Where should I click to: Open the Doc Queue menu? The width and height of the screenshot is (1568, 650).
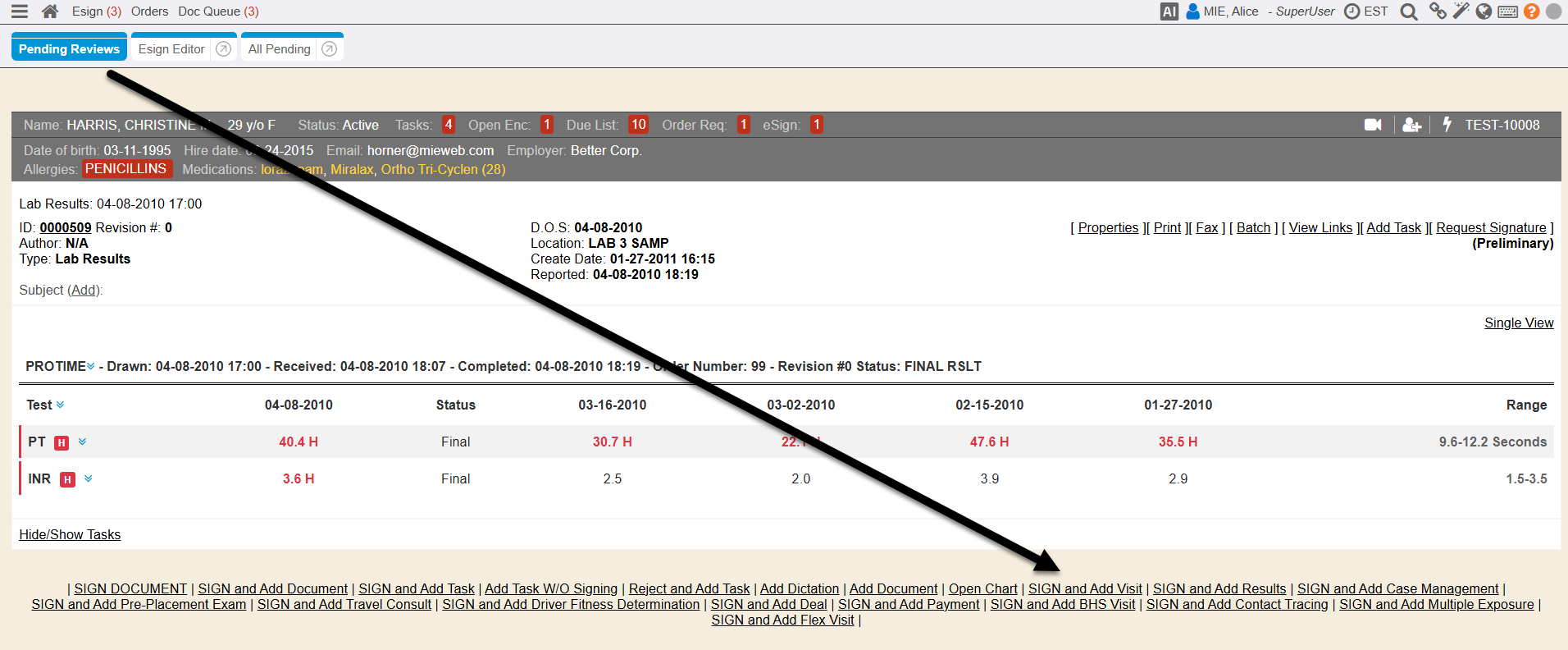(x=218, y=11)
